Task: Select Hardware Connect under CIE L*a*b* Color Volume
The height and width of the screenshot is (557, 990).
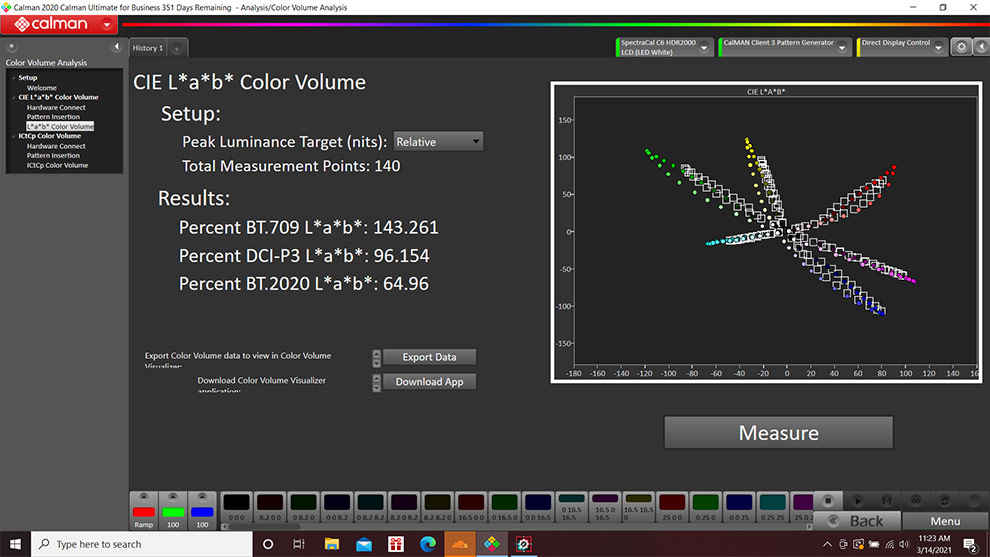Action: coord(56,107)
